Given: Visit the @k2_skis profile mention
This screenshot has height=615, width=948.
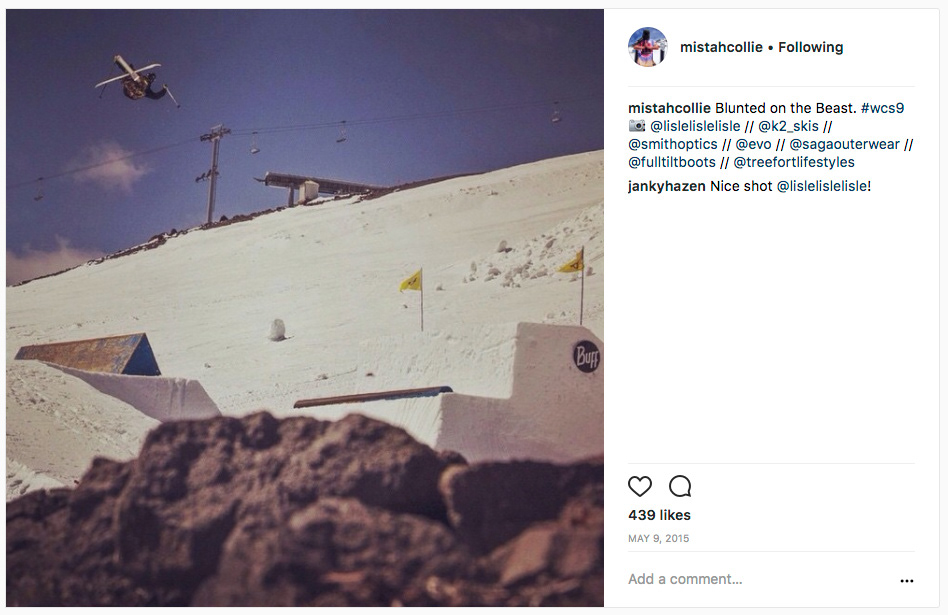Looking at the screenshot, I should 788,126.
